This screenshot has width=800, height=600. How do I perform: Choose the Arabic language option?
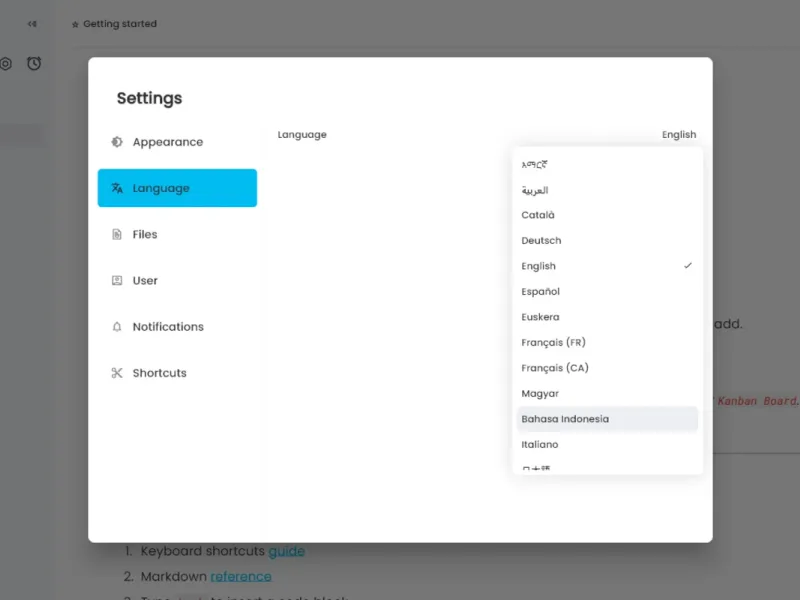click(607, 190)
